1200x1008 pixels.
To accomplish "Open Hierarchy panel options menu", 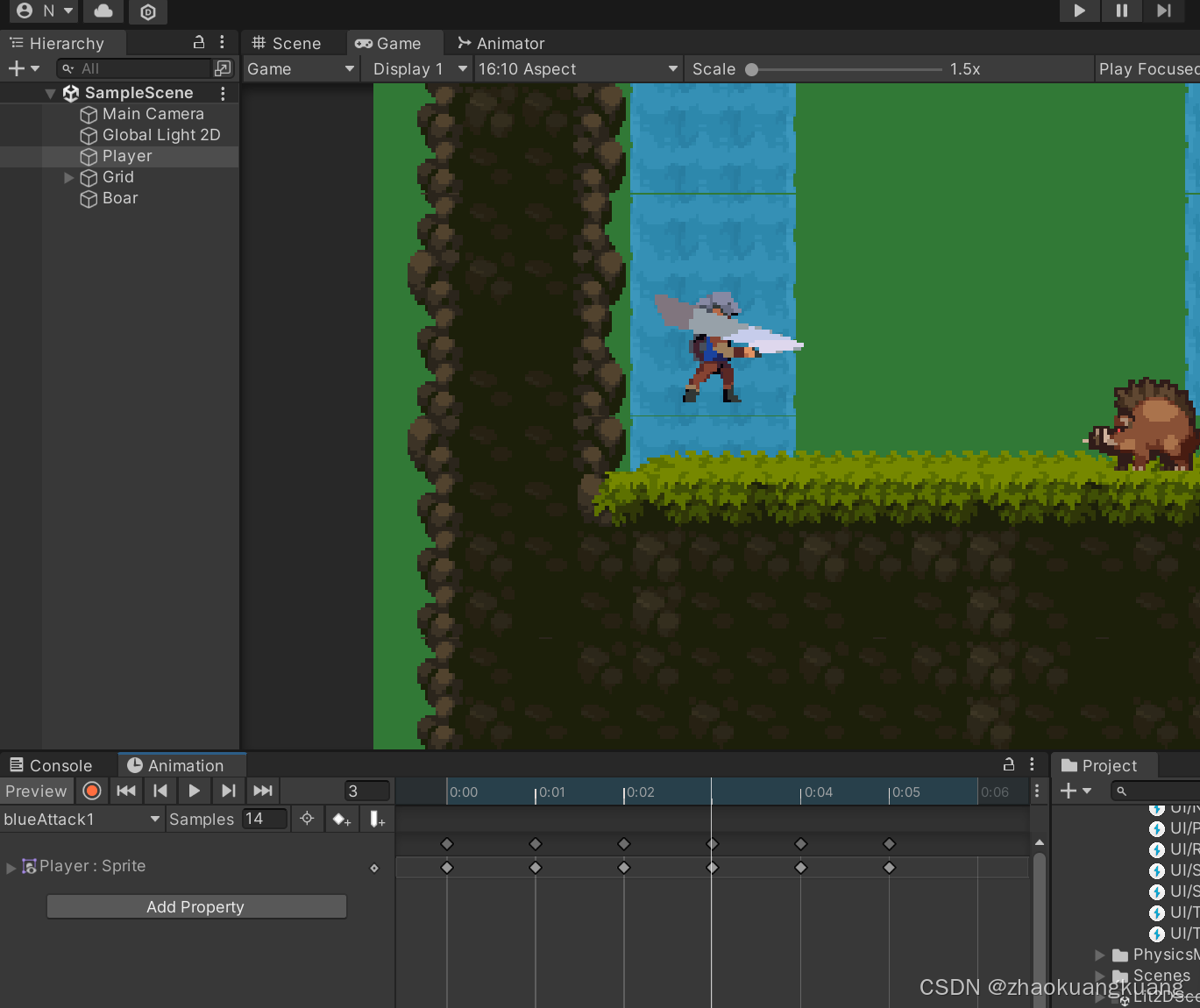I will 222,42.
